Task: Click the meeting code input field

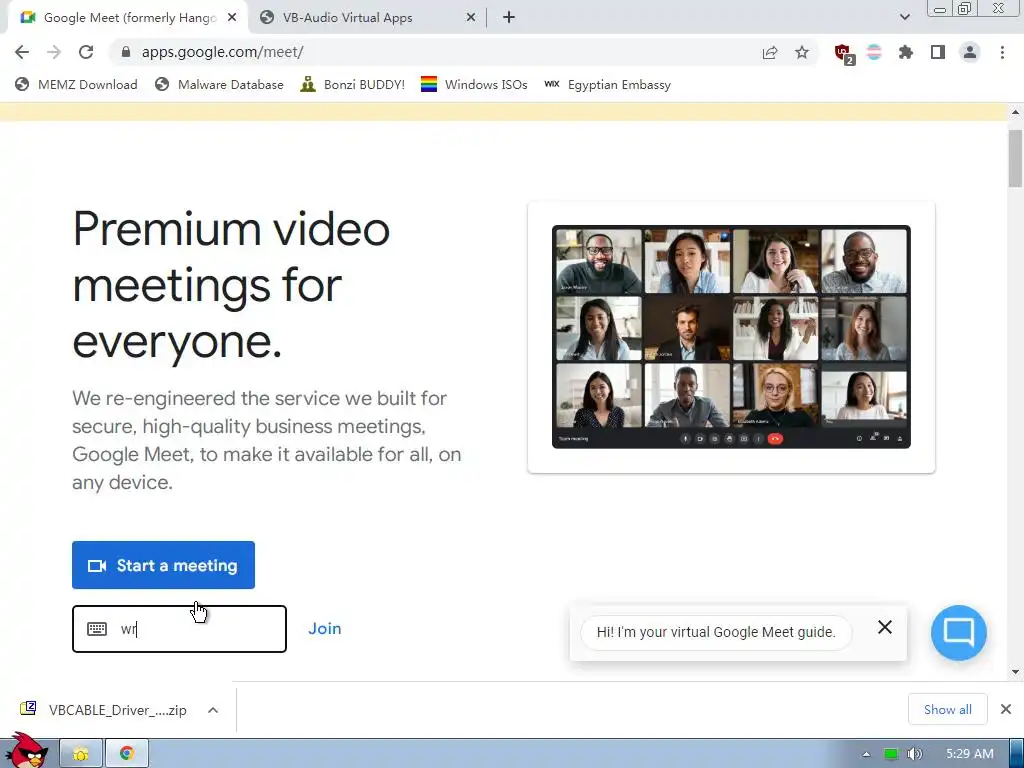Action: (x=179, y=629)
